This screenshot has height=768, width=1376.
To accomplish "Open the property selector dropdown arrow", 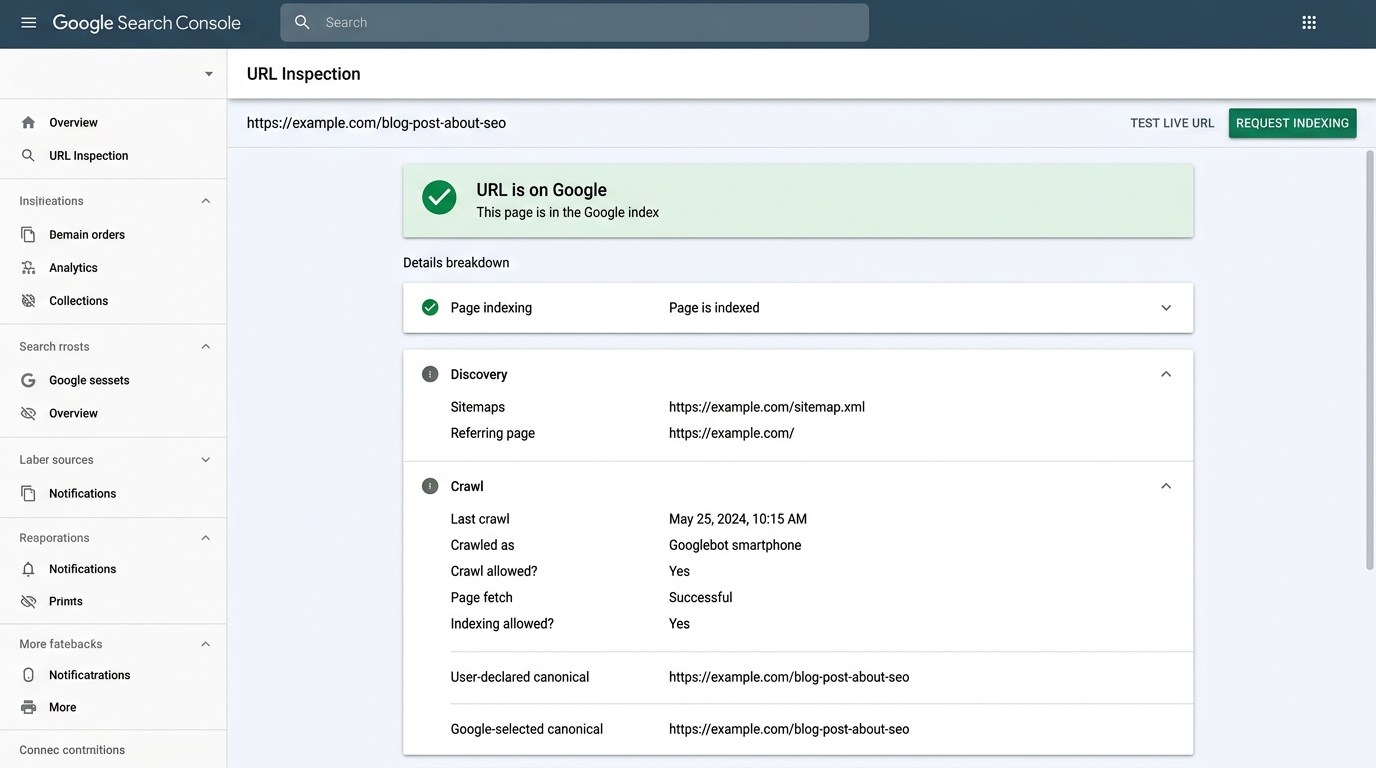I will 209,74.
